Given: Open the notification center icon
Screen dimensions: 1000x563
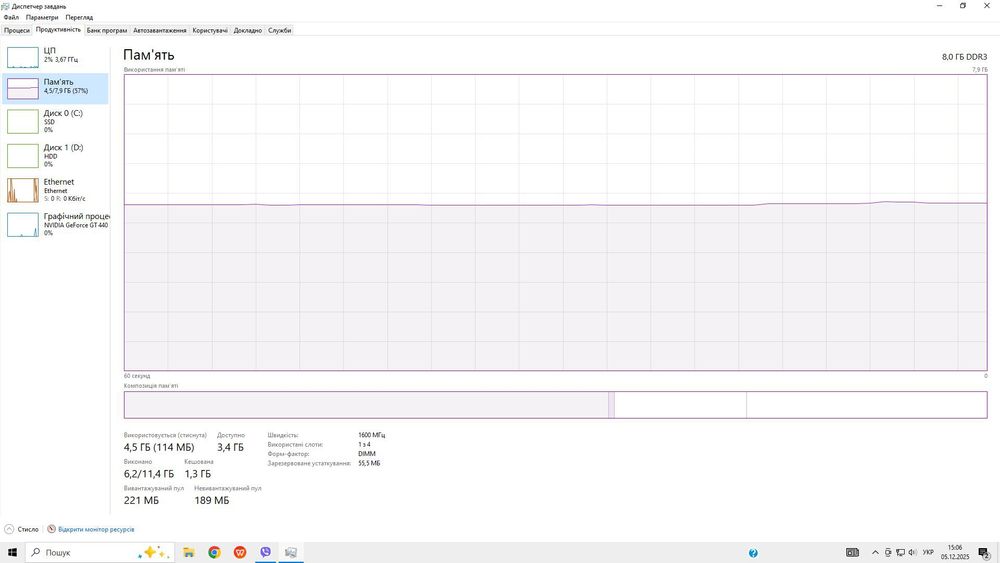Looking at the screenshot, I should 985,553.
